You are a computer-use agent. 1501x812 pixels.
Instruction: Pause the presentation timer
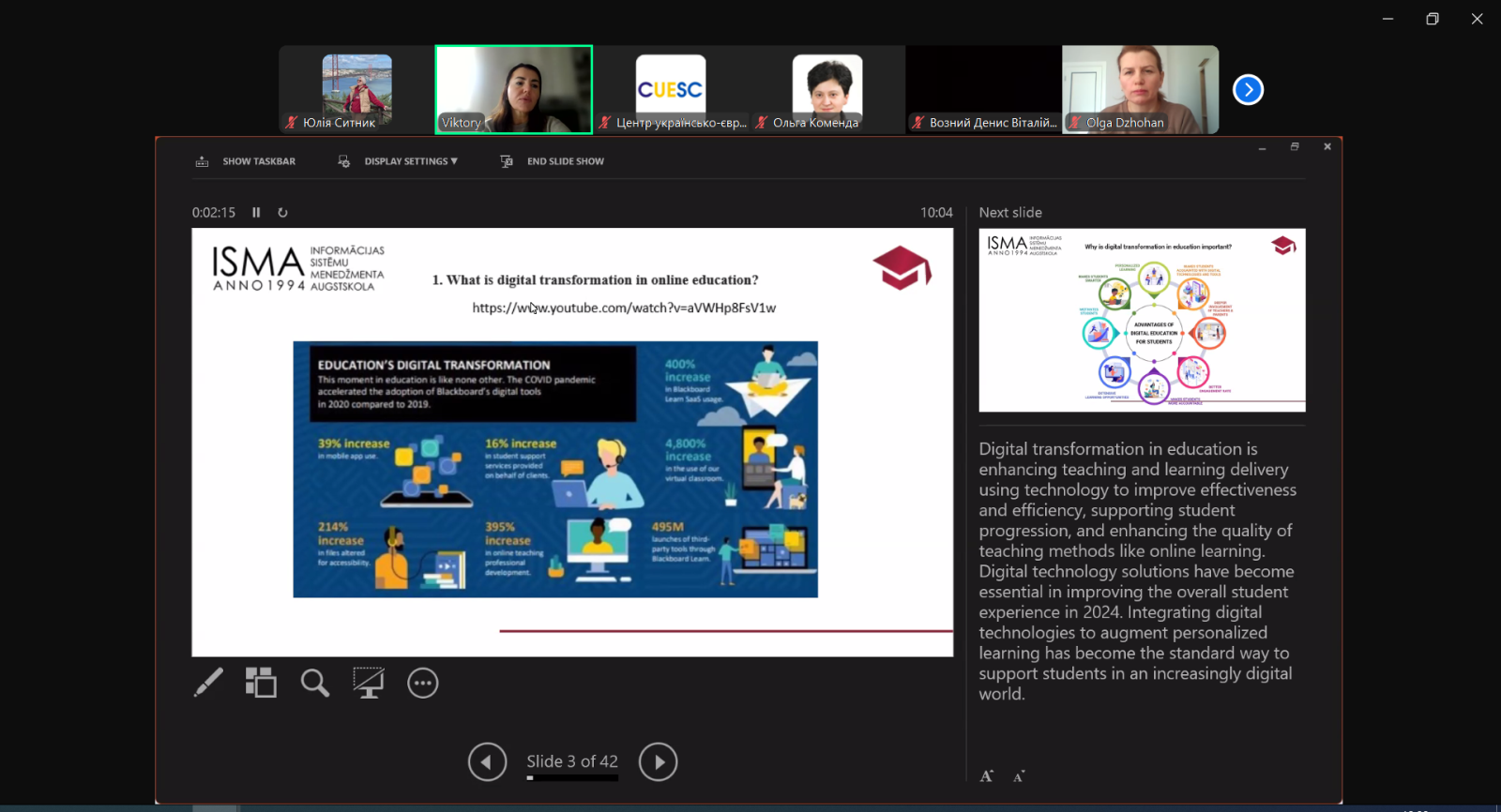[x=256, y=213]
